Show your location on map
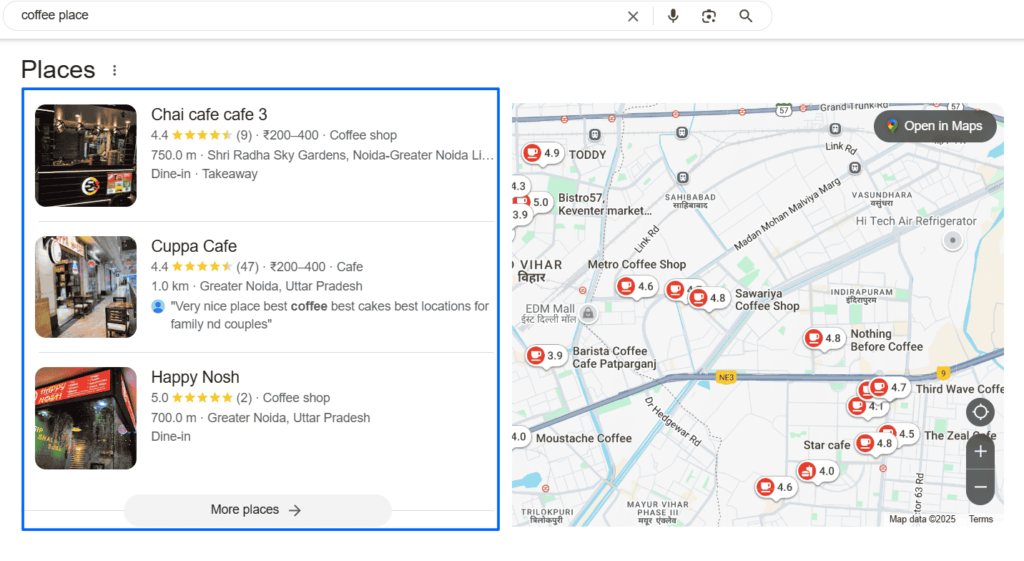 (980, 412)
